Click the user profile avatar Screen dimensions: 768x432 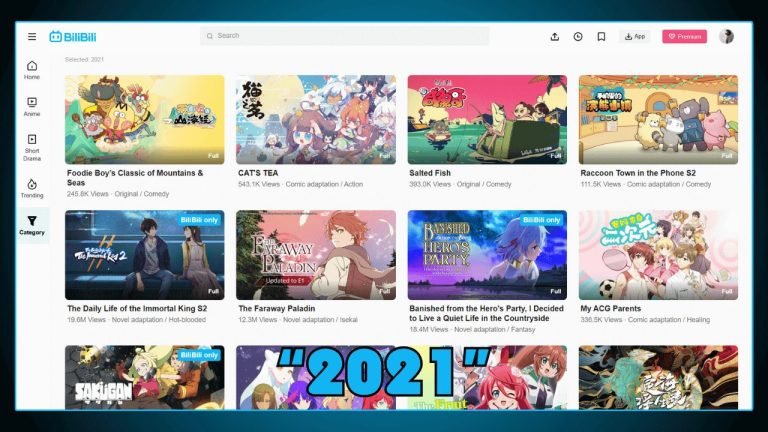click(x=726, y=36)
